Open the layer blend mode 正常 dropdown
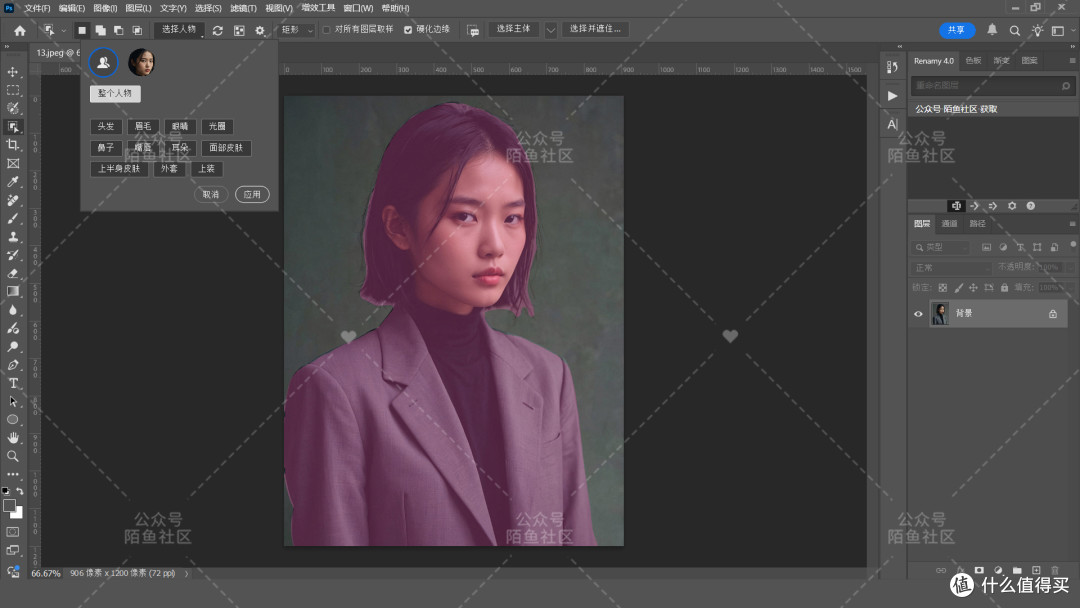The image size is (1080, 608). [951, 267]
